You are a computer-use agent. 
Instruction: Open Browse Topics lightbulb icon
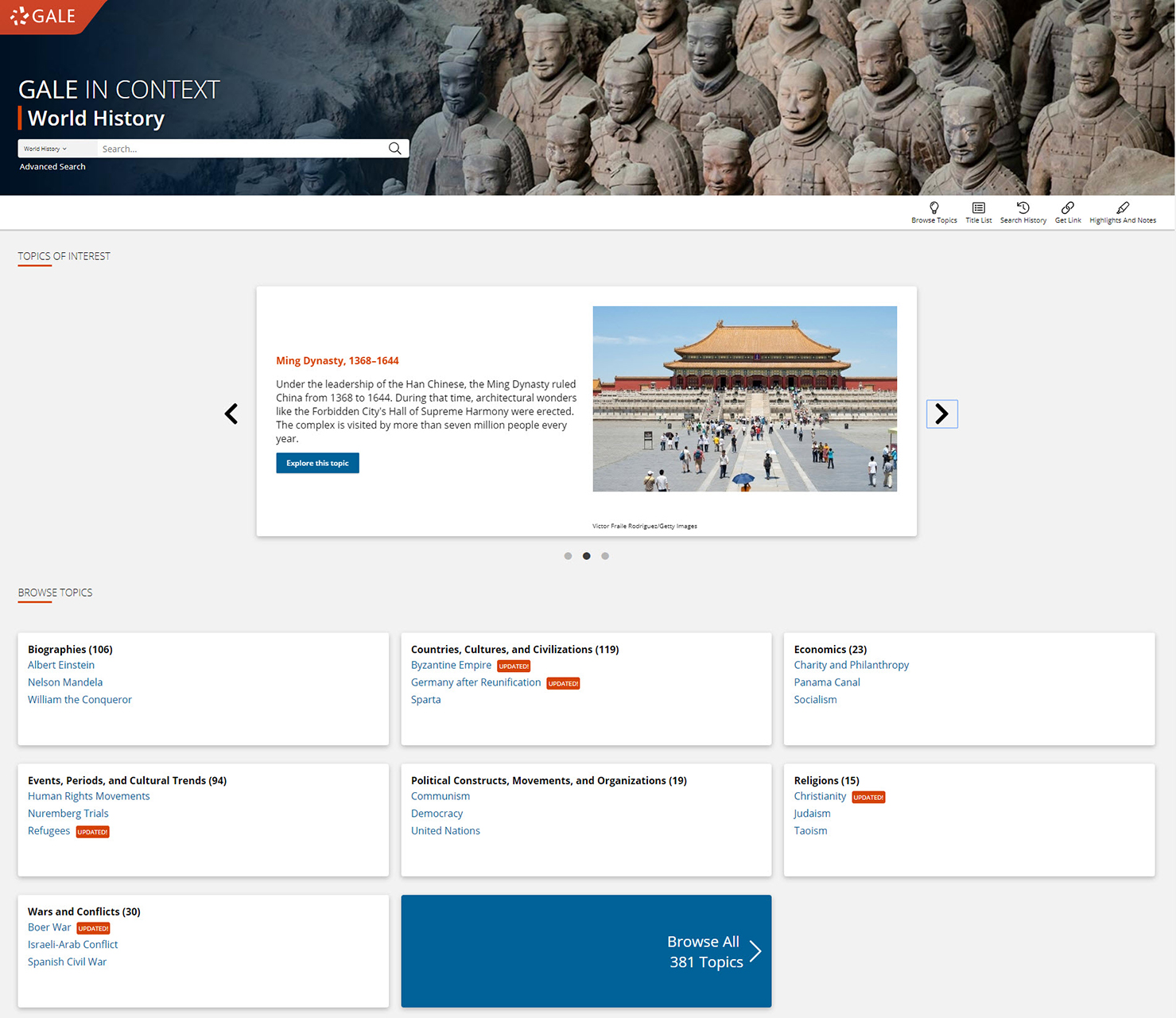coord(934,208)
